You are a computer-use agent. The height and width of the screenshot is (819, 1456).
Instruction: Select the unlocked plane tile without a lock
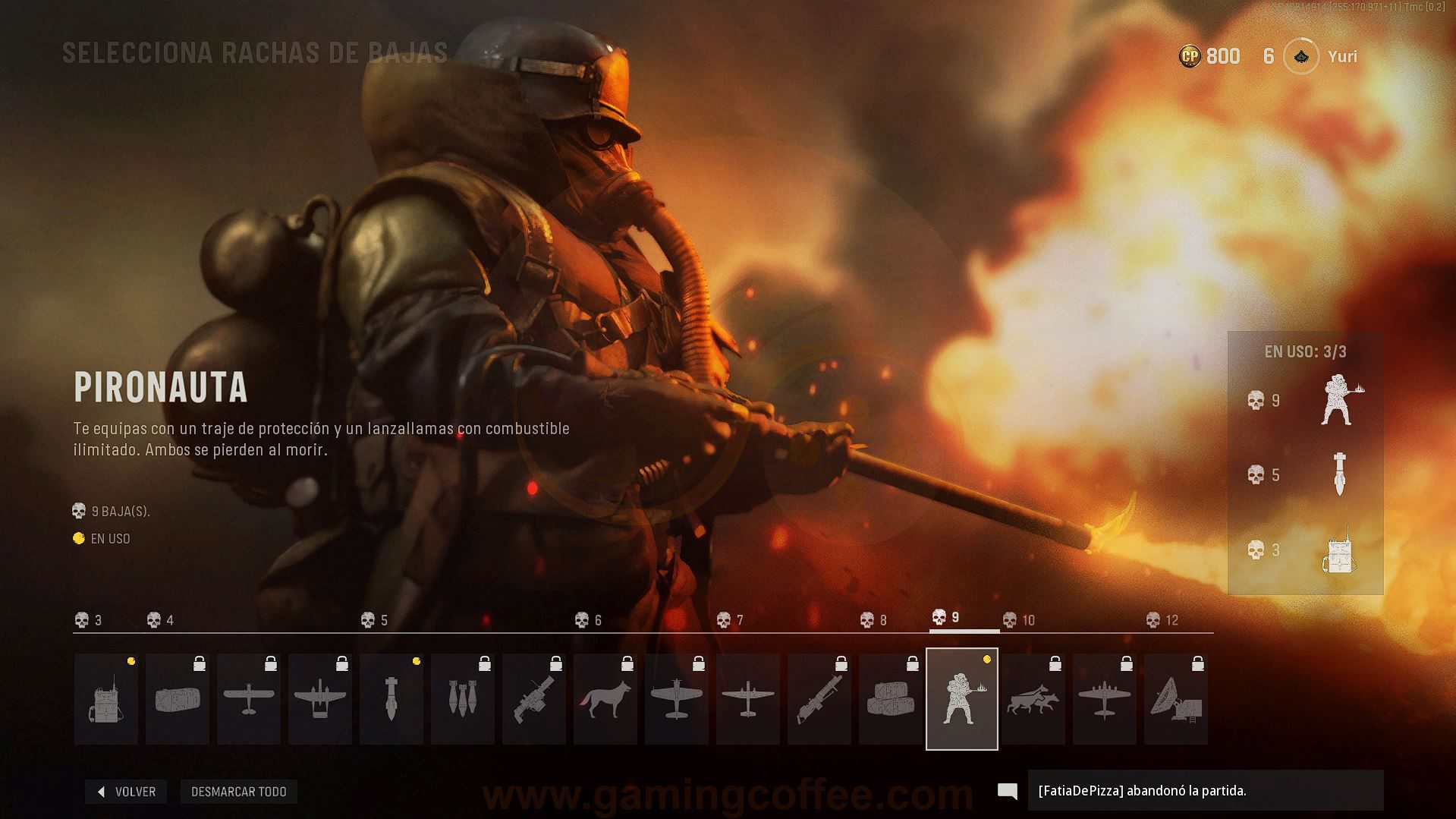748,699
